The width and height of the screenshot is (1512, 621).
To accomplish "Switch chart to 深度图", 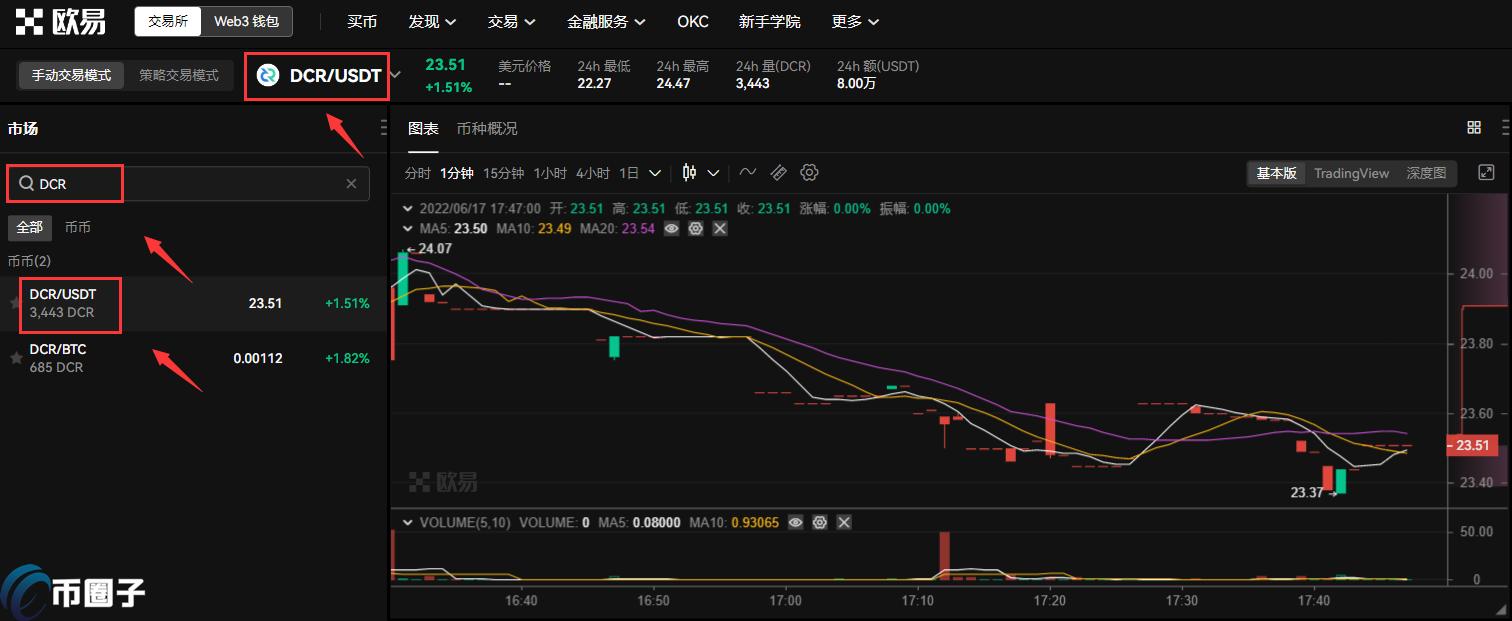I will [1426, 173].
